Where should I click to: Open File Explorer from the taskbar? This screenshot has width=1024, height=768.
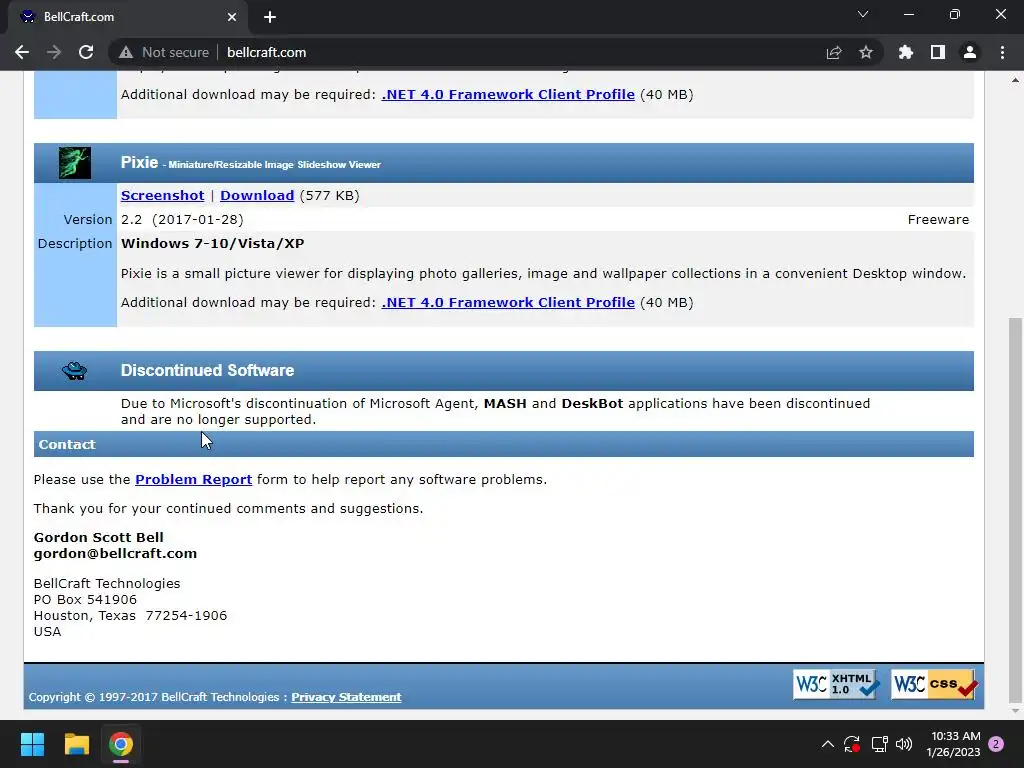[x=76, y=744]
